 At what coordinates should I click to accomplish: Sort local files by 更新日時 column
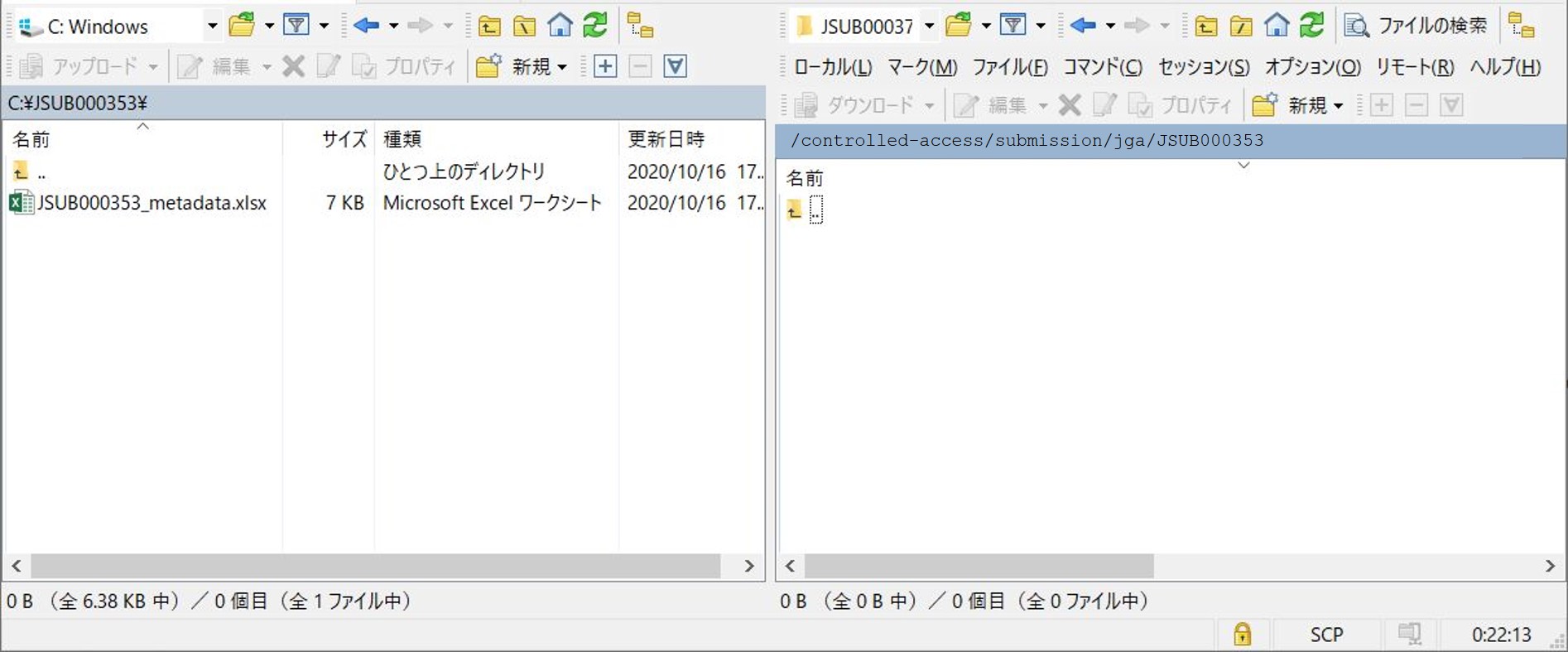tap(666, 138)
